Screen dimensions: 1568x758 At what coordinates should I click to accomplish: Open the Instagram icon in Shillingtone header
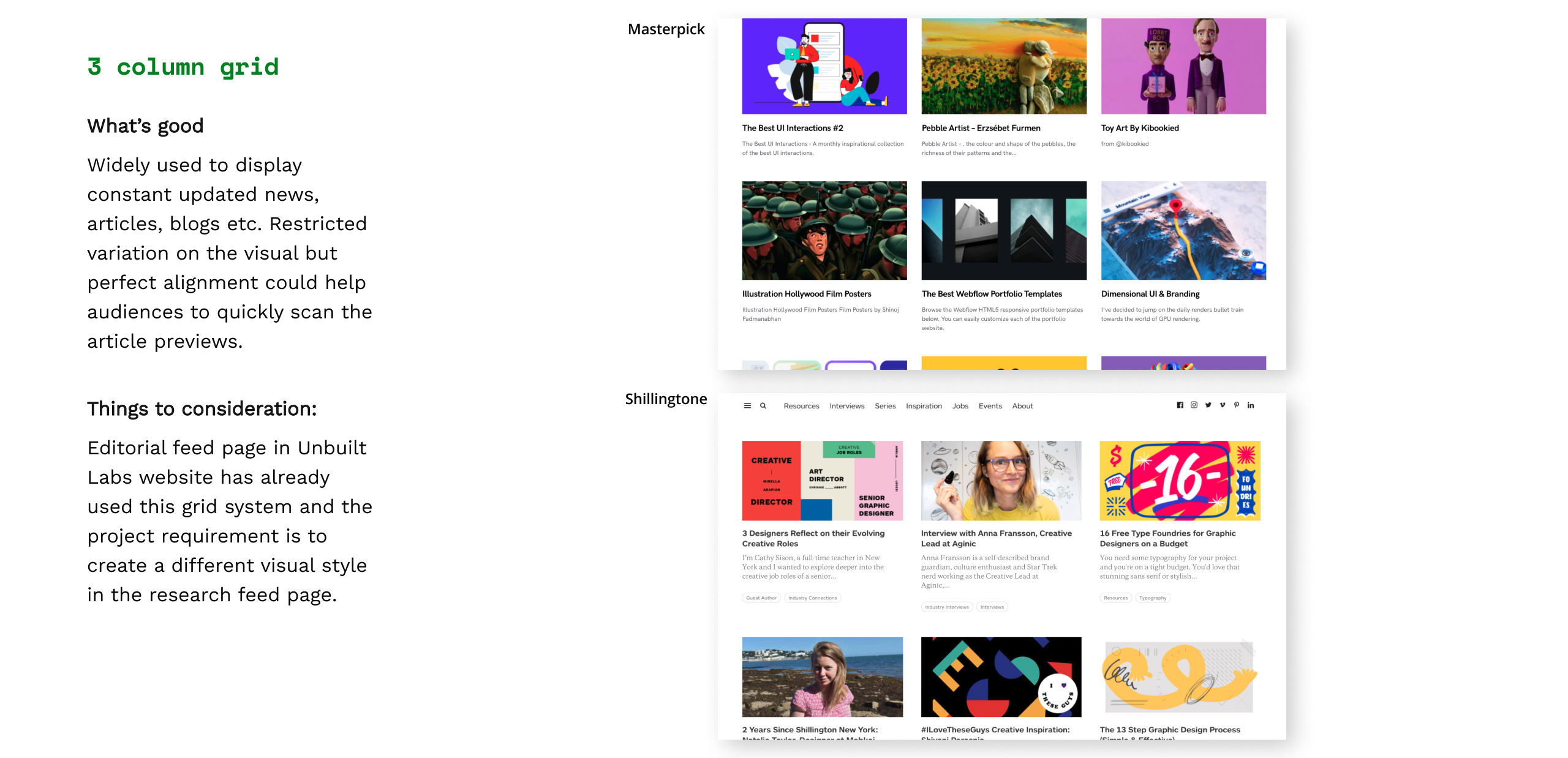(1194, 405)
